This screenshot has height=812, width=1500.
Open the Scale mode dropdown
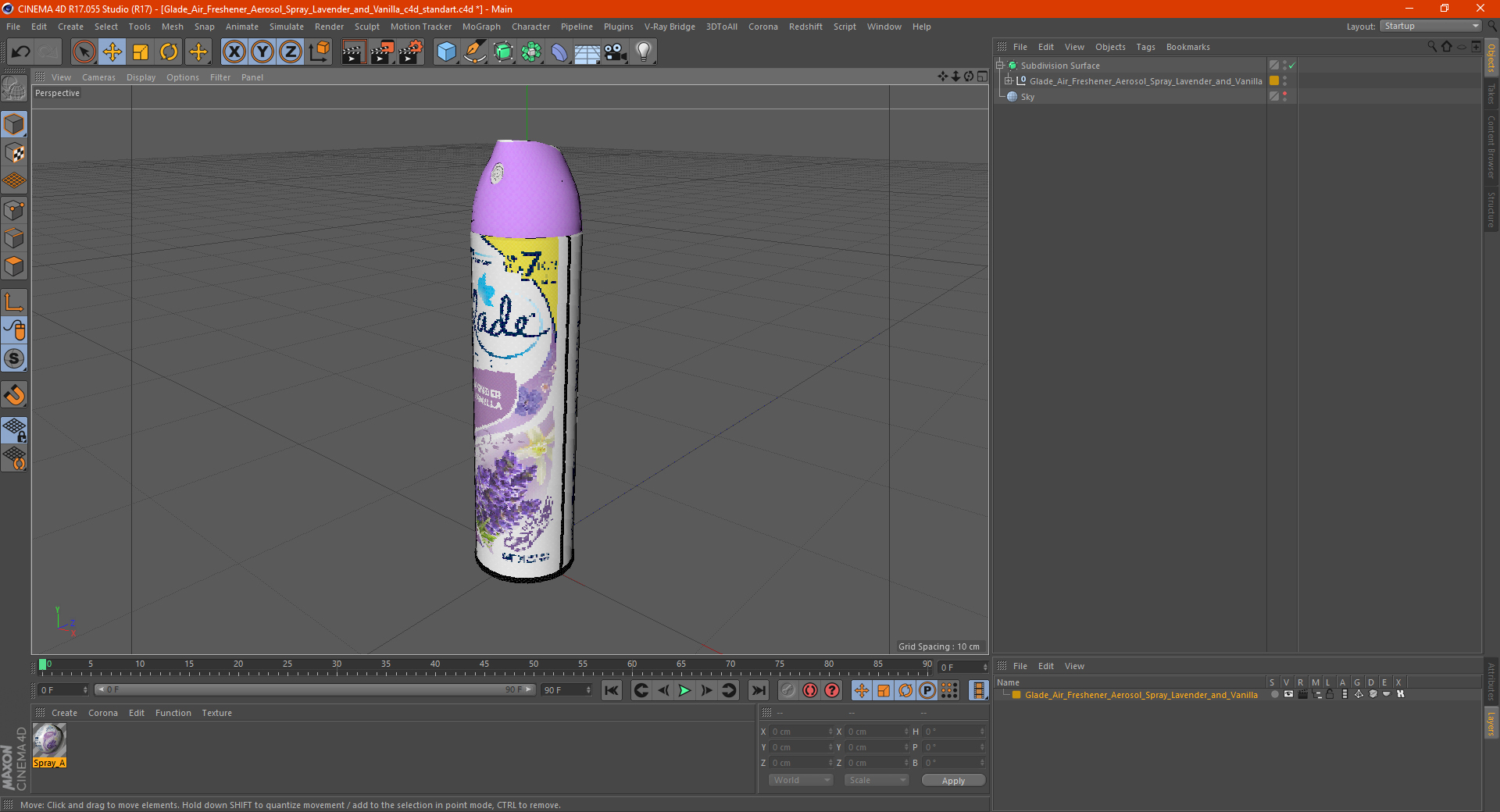877,780
